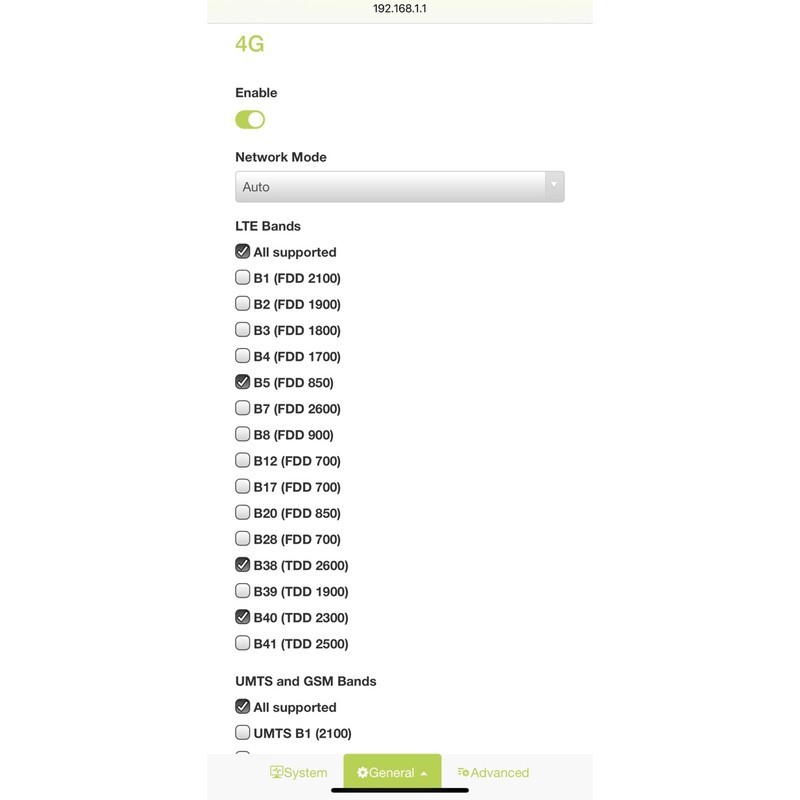This screenshot has height=800, width=800.
Task: Expand the General menu caret
Action: tap(424, 773)
